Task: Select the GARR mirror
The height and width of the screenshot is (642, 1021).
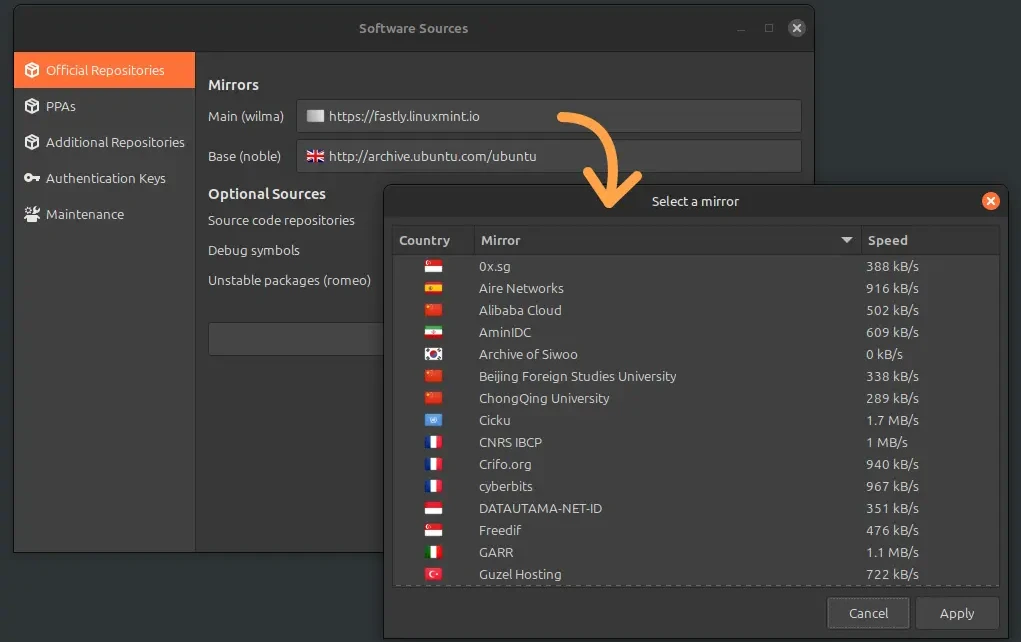Action: pyautogui.click(x=695, y=553)
